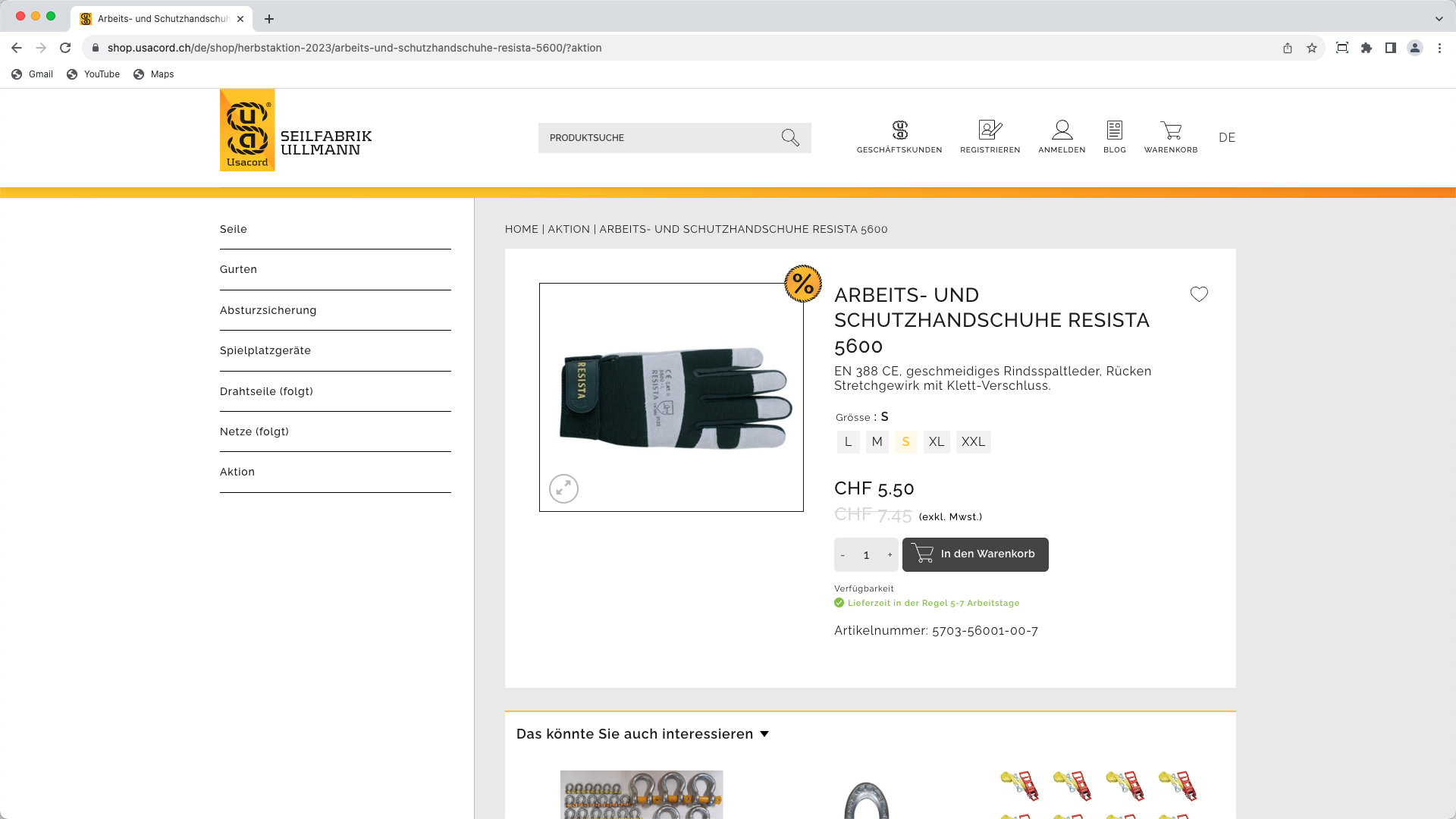Screen dimensions: 1456x819
Task: Increase quantity with the plus control
Action: coord(889,554)
